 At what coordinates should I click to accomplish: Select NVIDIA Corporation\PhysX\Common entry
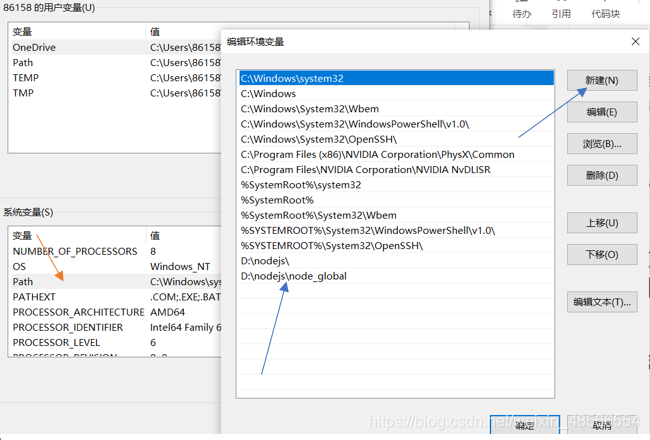pyautogui.click(x=396, y=155)
